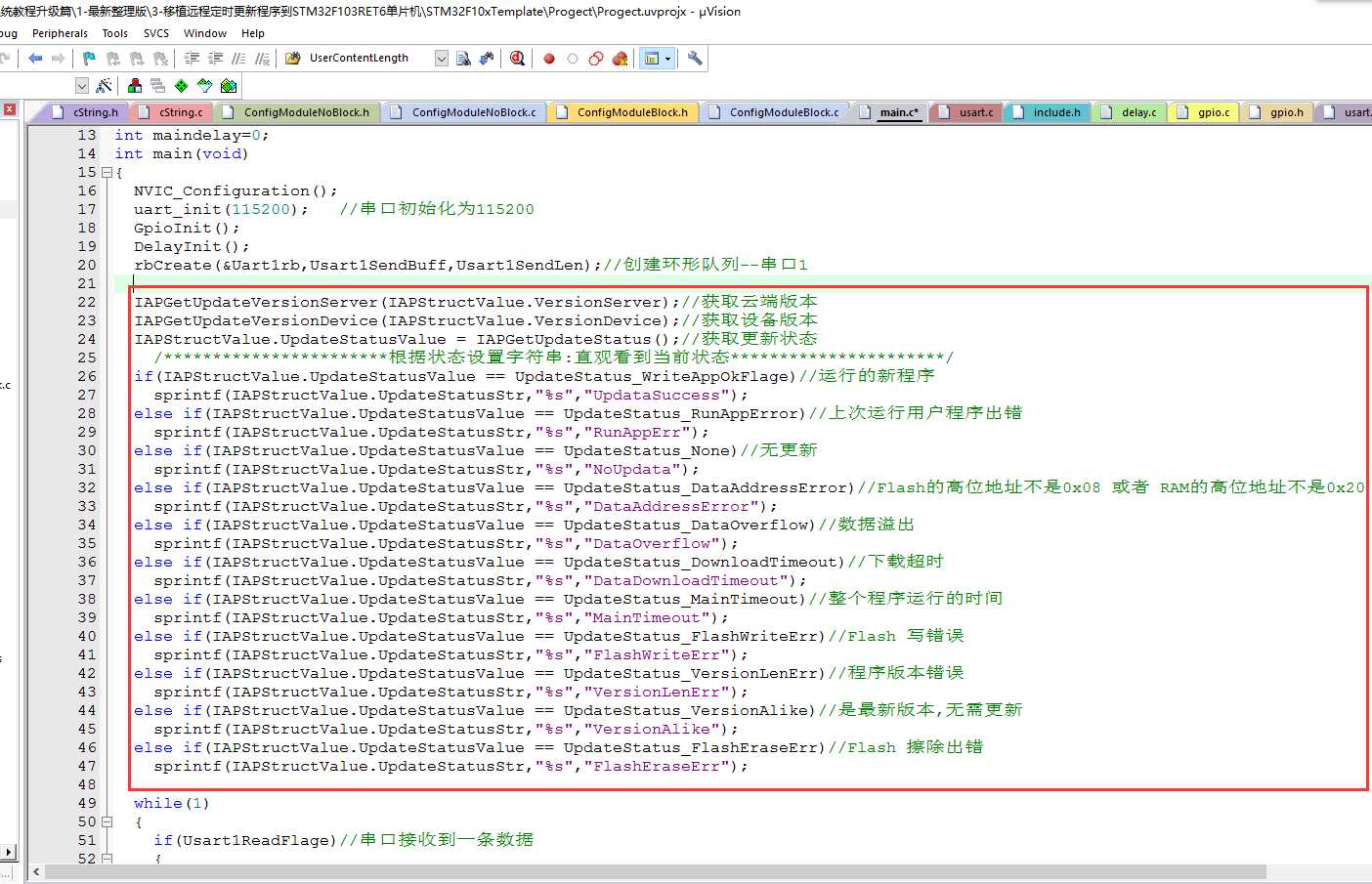Enable/disable breakpoint hollow circle icon
This screenshot has width=1372, height=884.
(573, 59)
